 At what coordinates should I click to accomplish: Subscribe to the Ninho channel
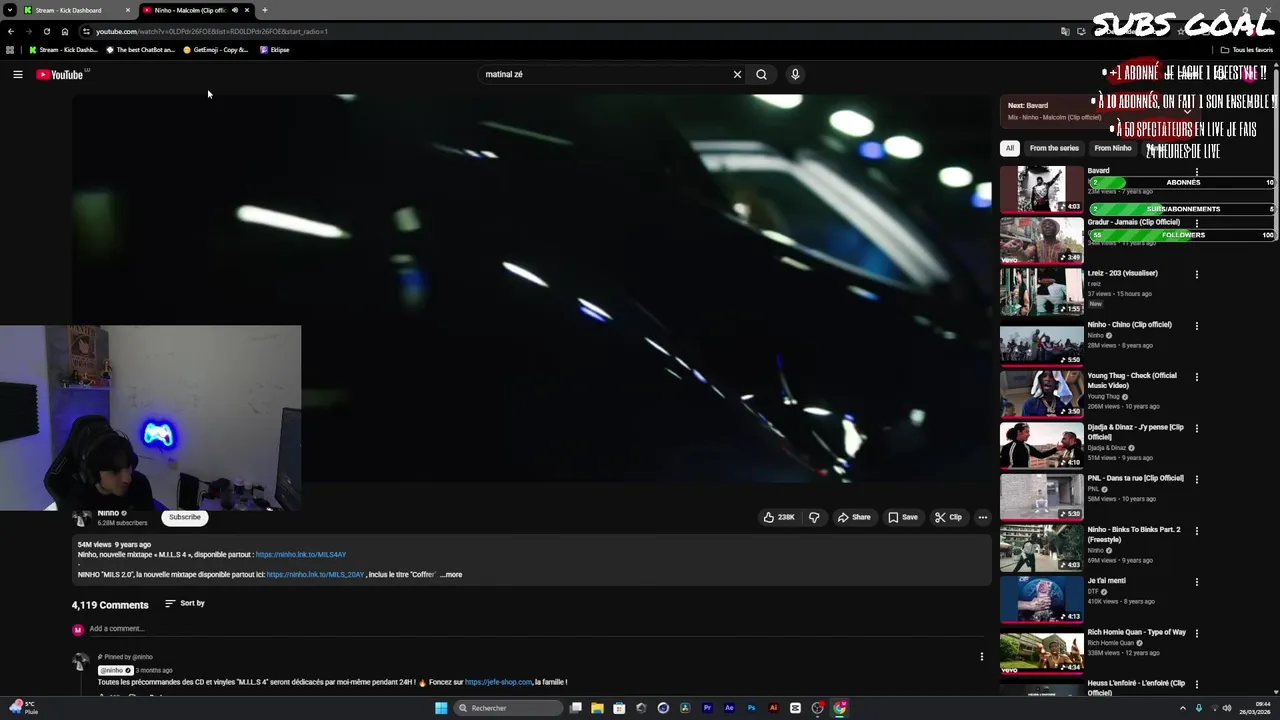[185, 517]
